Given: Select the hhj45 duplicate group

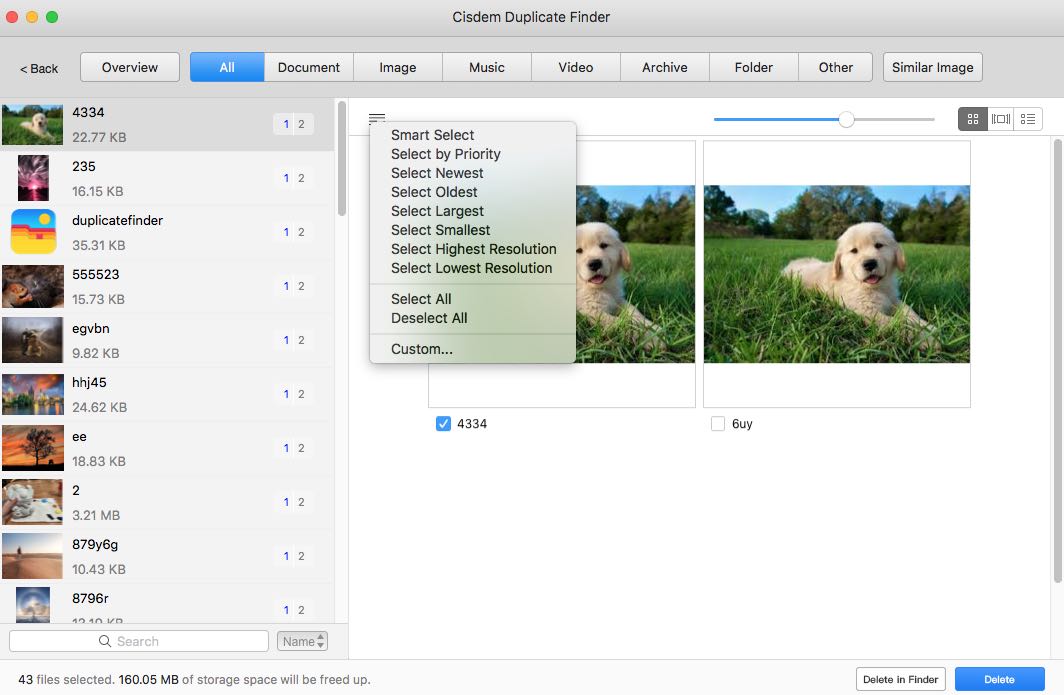Looking at the screenshot, I should (167, 394).
